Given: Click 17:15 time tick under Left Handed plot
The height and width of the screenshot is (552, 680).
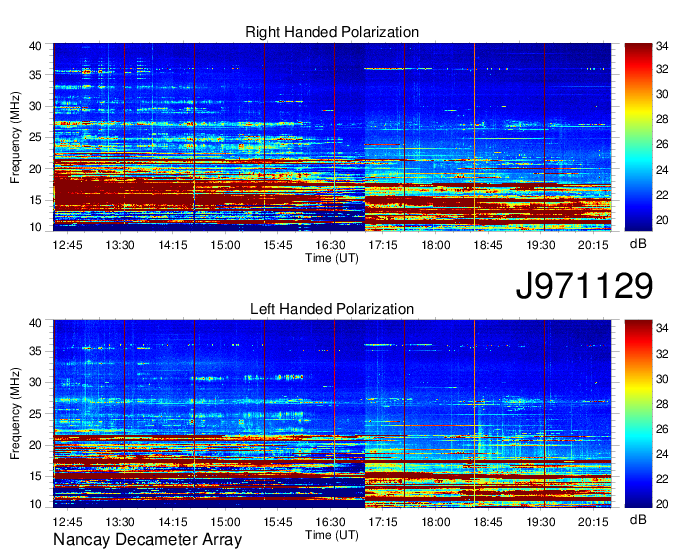Looking at the screenshot, I should point(383,522).
